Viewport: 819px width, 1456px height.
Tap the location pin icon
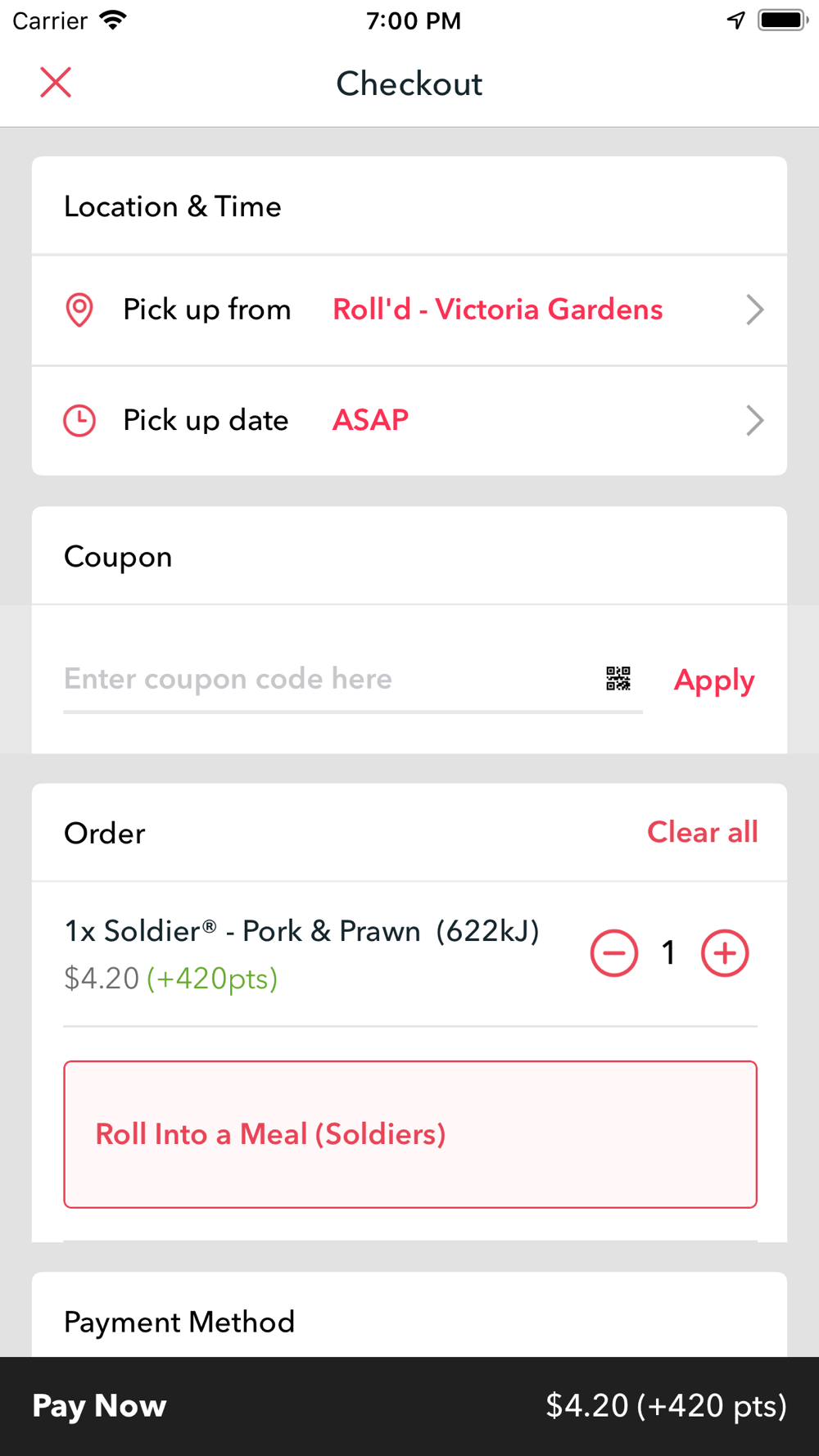click(79, 310)
